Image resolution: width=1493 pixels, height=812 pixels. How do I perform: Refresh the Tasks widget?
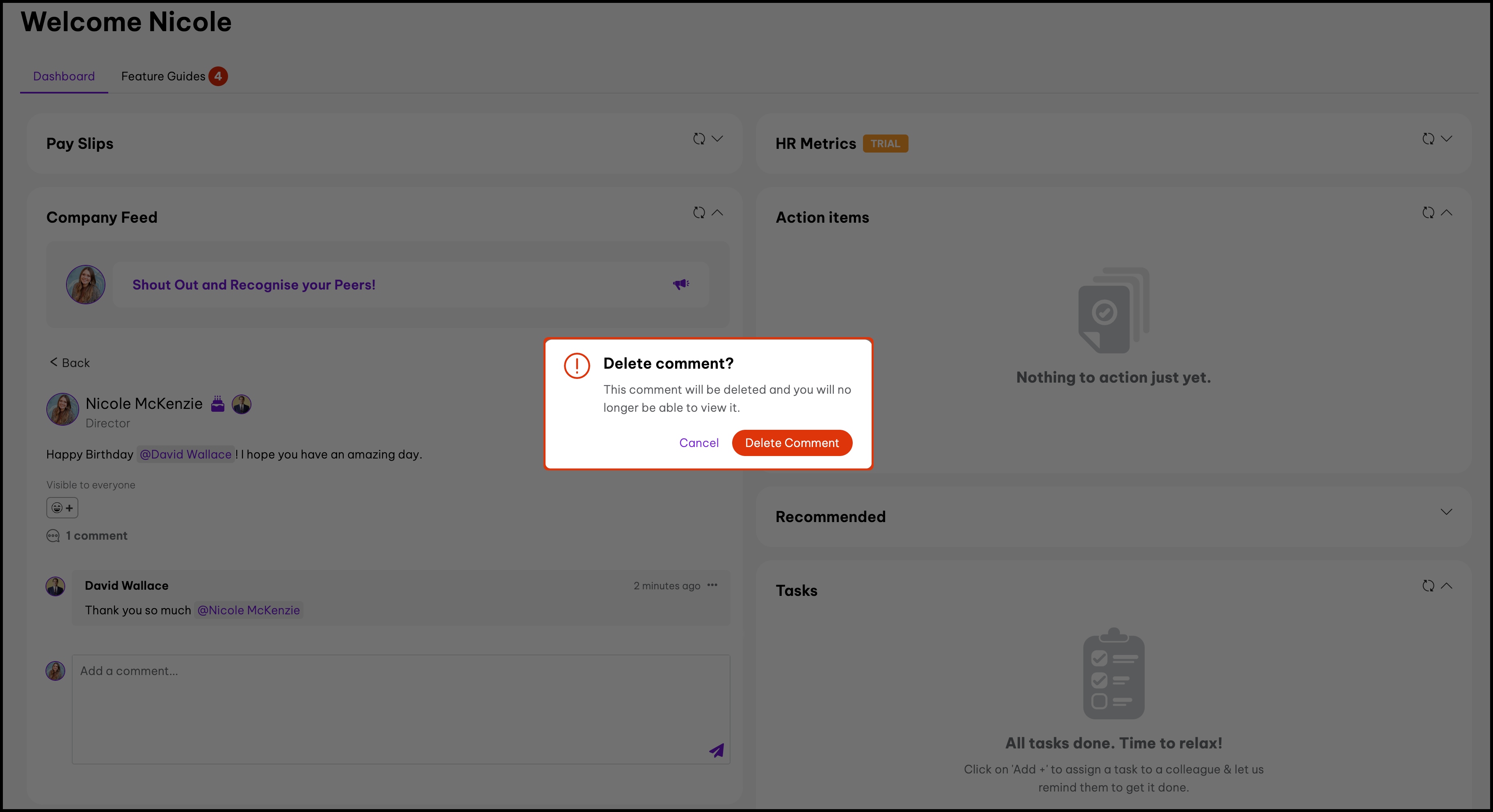(1428, 586)
